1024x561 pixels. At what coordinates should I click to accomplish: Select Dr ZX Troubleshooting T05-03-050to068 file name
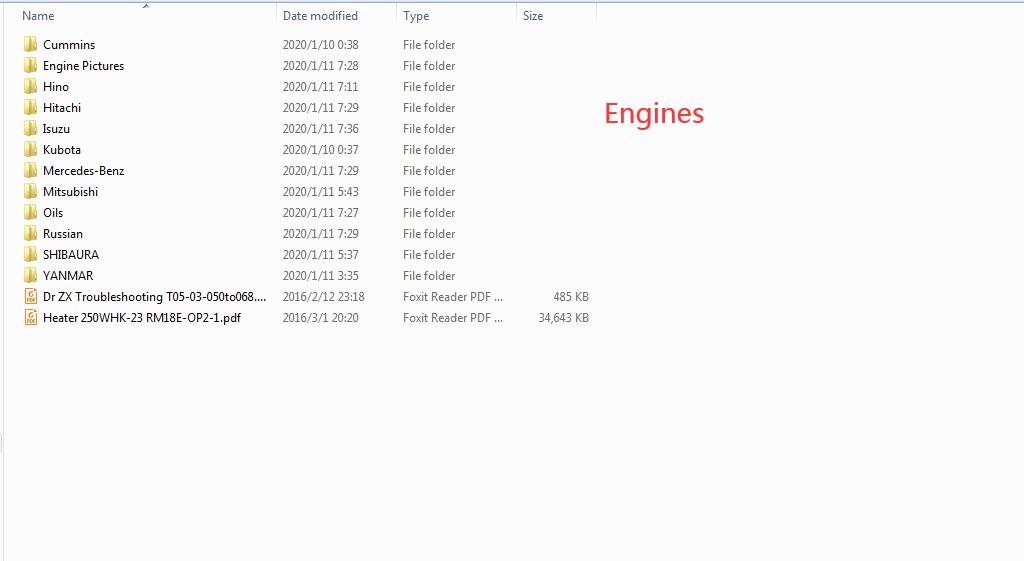155,297
